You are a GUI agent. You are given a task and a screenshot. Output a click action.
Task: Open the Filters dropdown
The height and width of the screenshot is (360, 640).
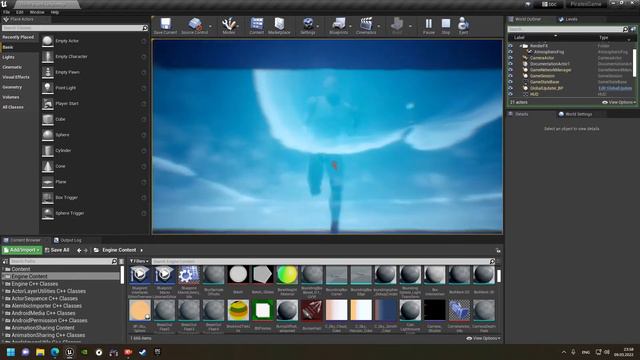(139, 261)
